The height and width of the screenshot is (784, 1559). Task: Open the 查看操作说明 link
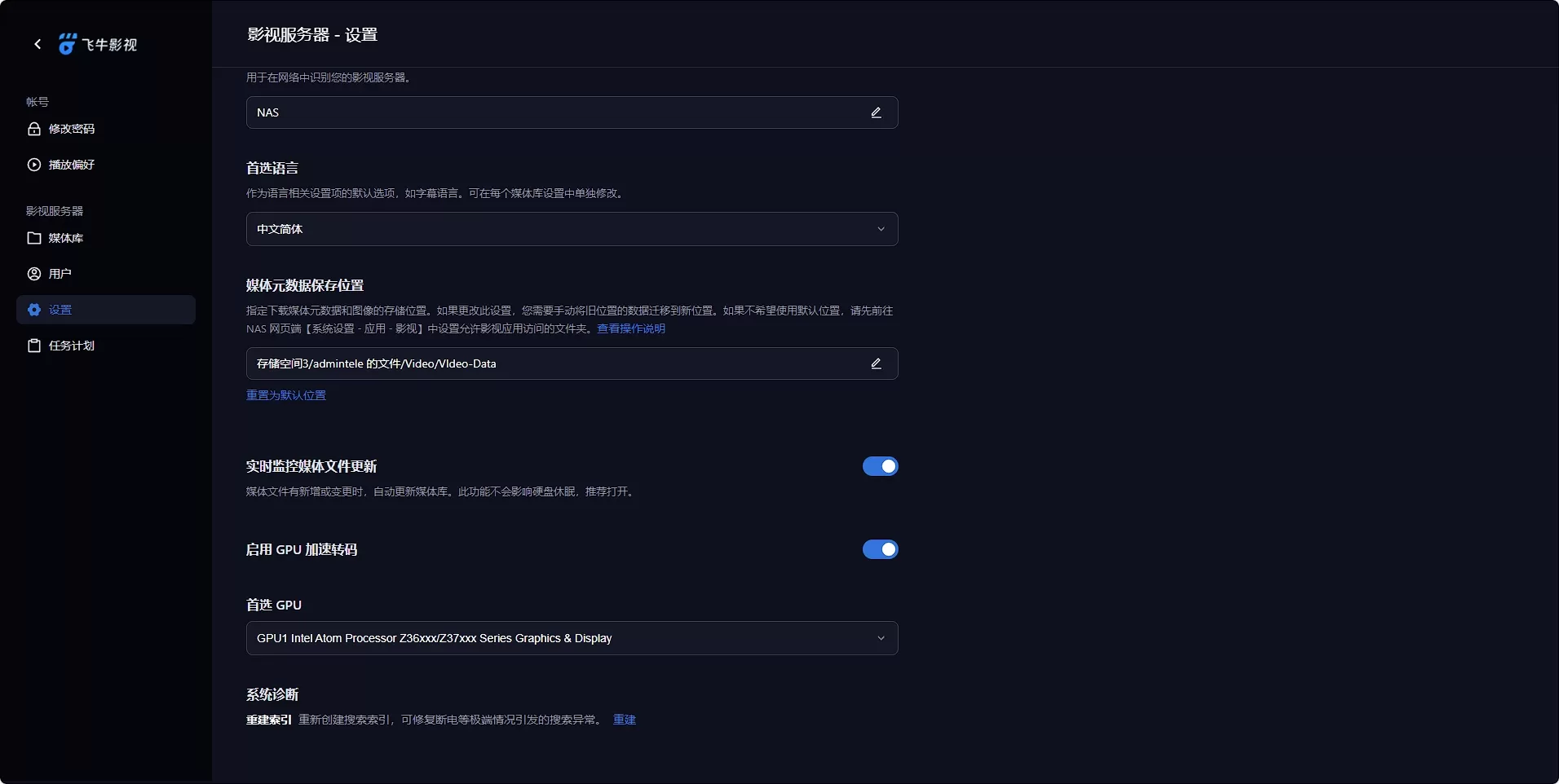tap(631, 328)
